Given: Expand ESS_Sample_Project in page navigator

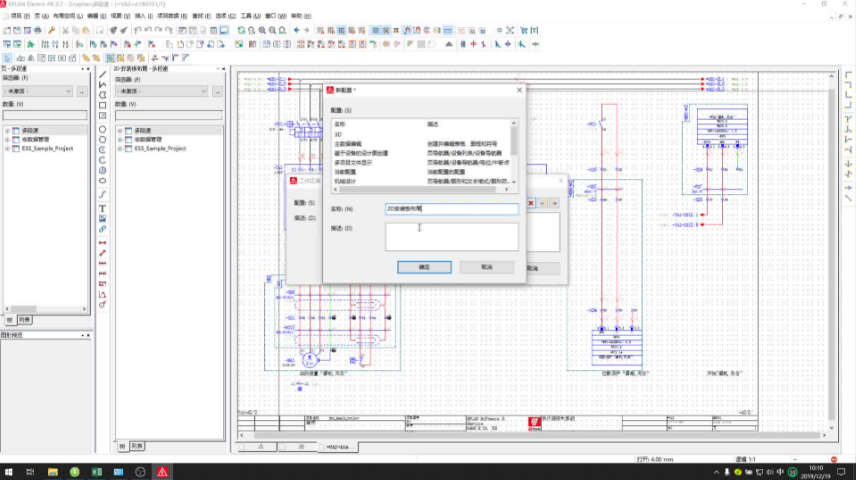Looking at the screenshot, I should tap(7, 149).
